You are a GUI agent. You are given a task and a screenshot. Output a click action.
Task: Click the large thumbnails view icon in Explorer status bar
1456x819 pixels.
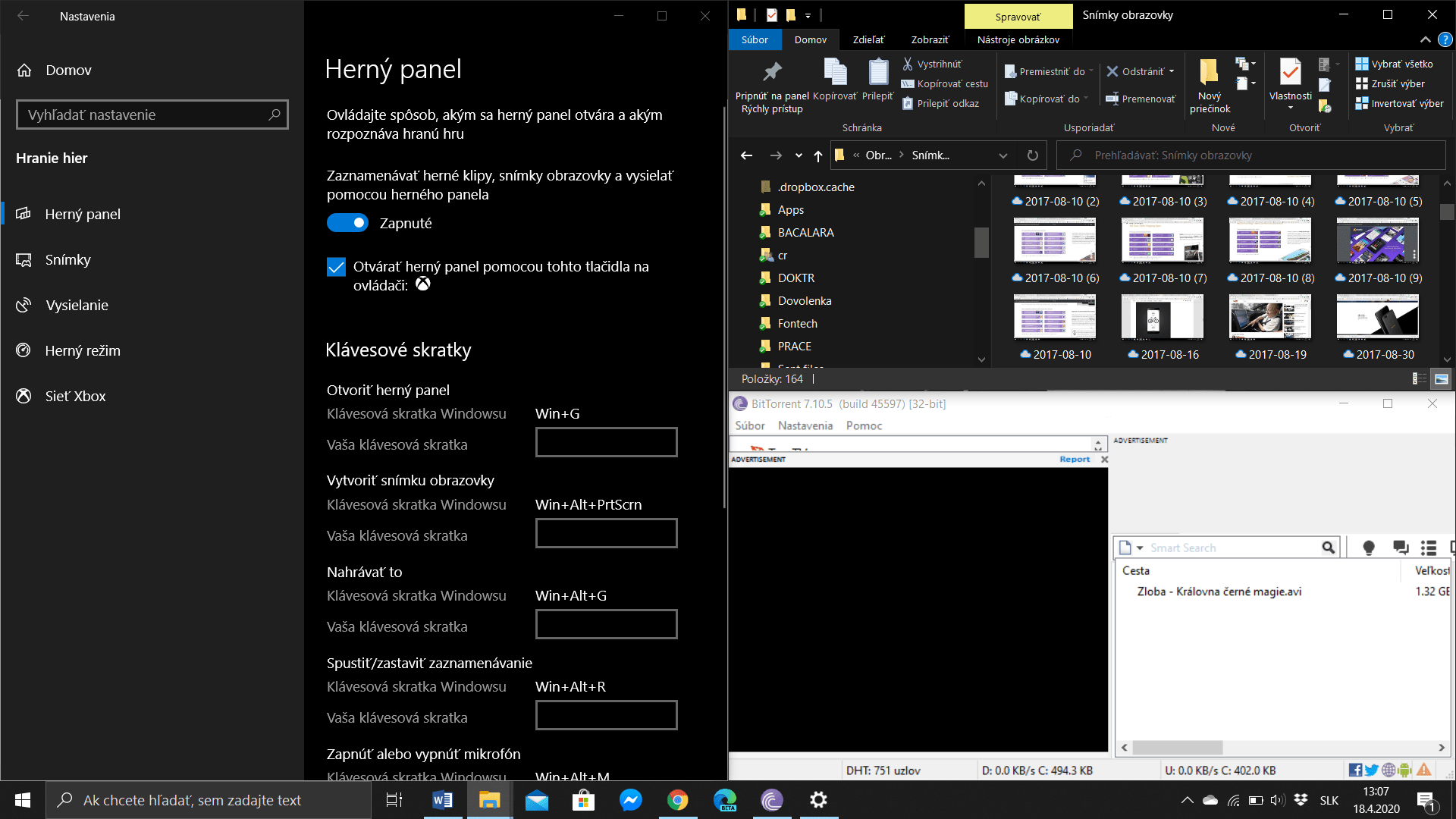coord(1441,378)
